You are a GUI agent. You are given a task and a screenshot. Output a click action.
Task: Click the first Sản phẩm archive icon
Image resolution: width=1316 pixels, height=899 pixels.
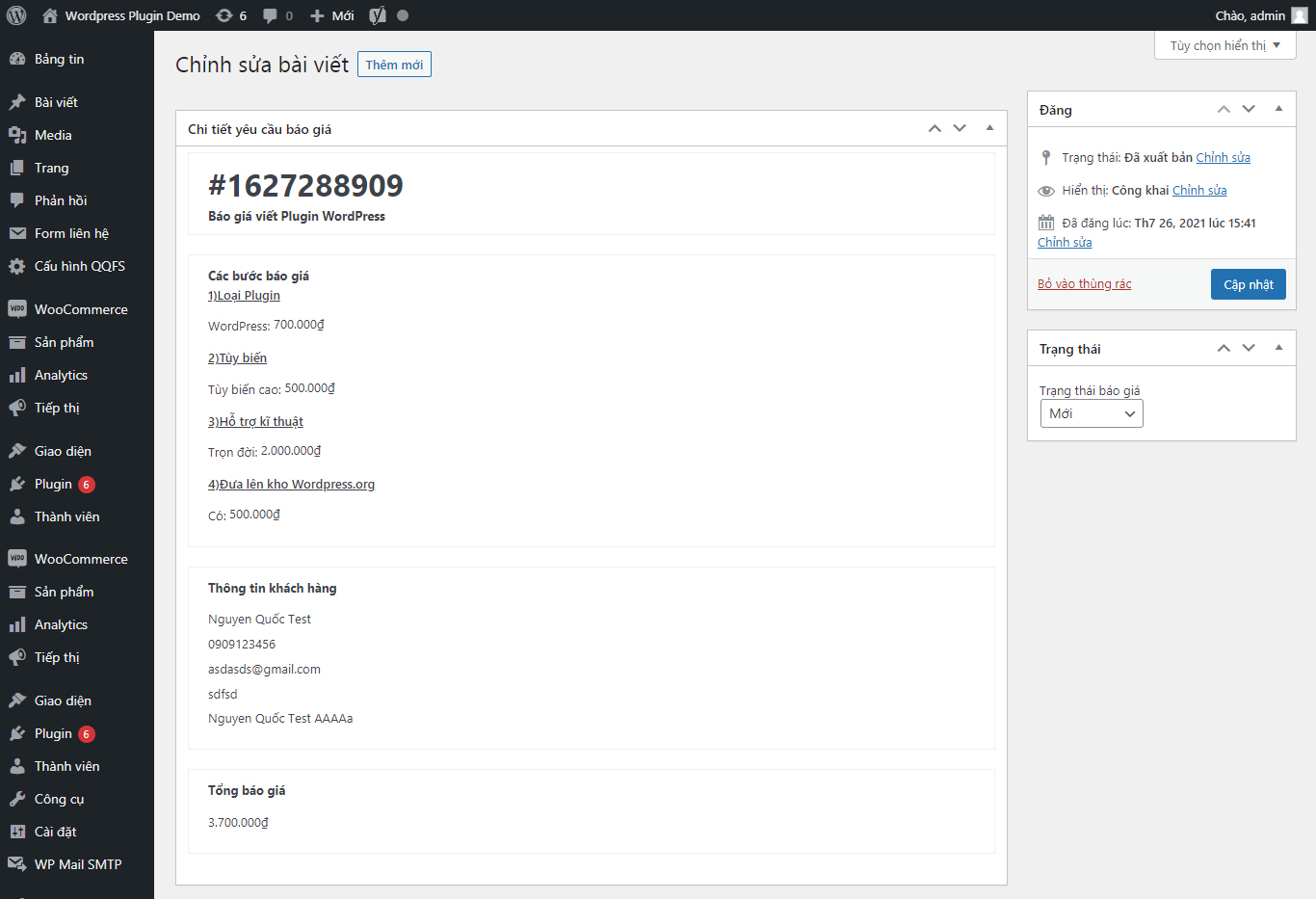coord(17,342)
